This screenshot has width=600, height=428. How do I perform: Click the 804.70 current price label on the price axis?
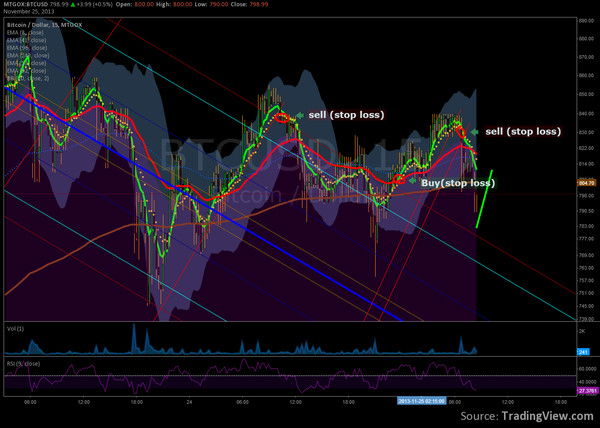(x=586, y=183)
